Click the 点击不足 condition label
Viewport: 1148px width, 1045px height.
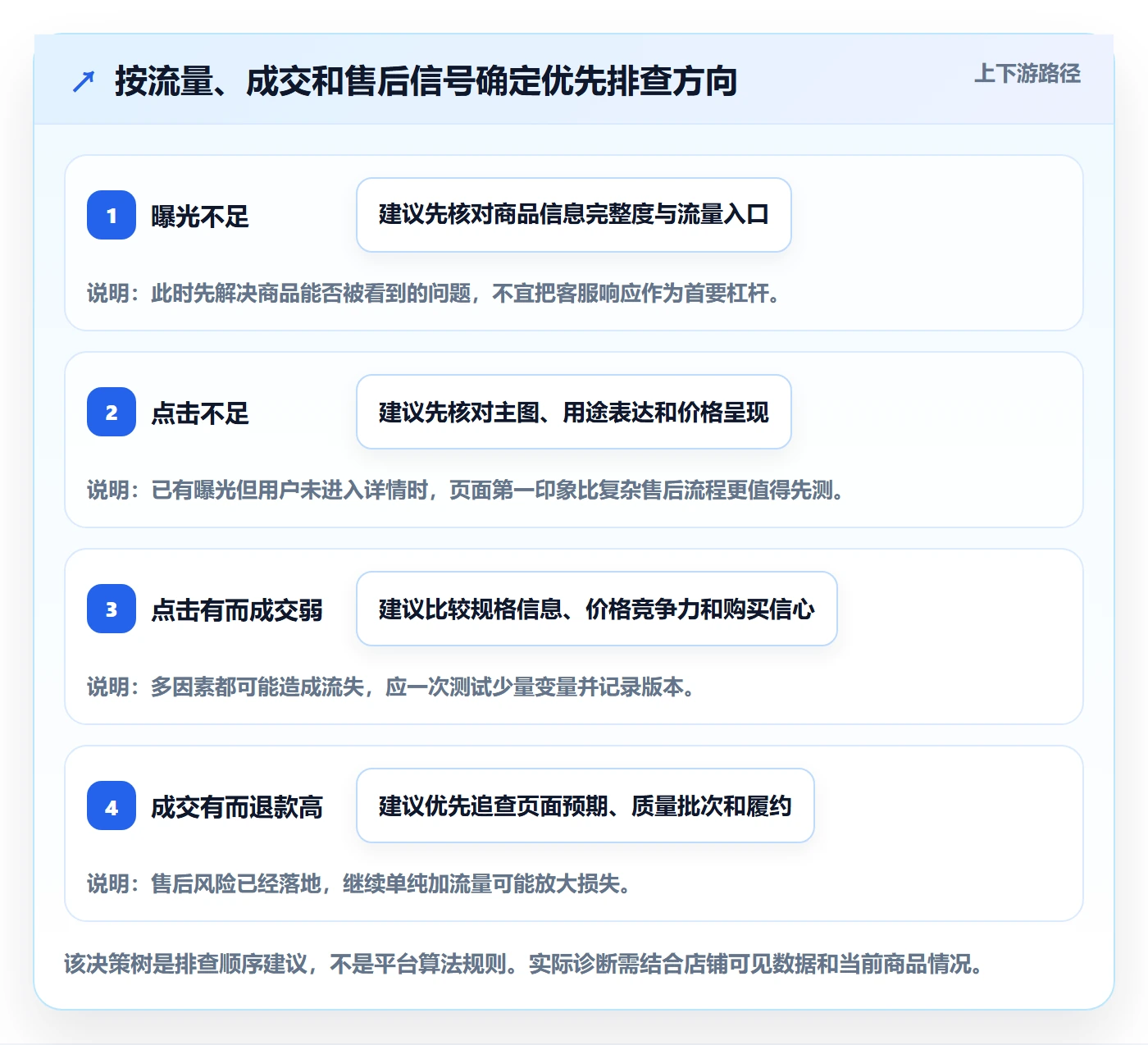[200, 413]
